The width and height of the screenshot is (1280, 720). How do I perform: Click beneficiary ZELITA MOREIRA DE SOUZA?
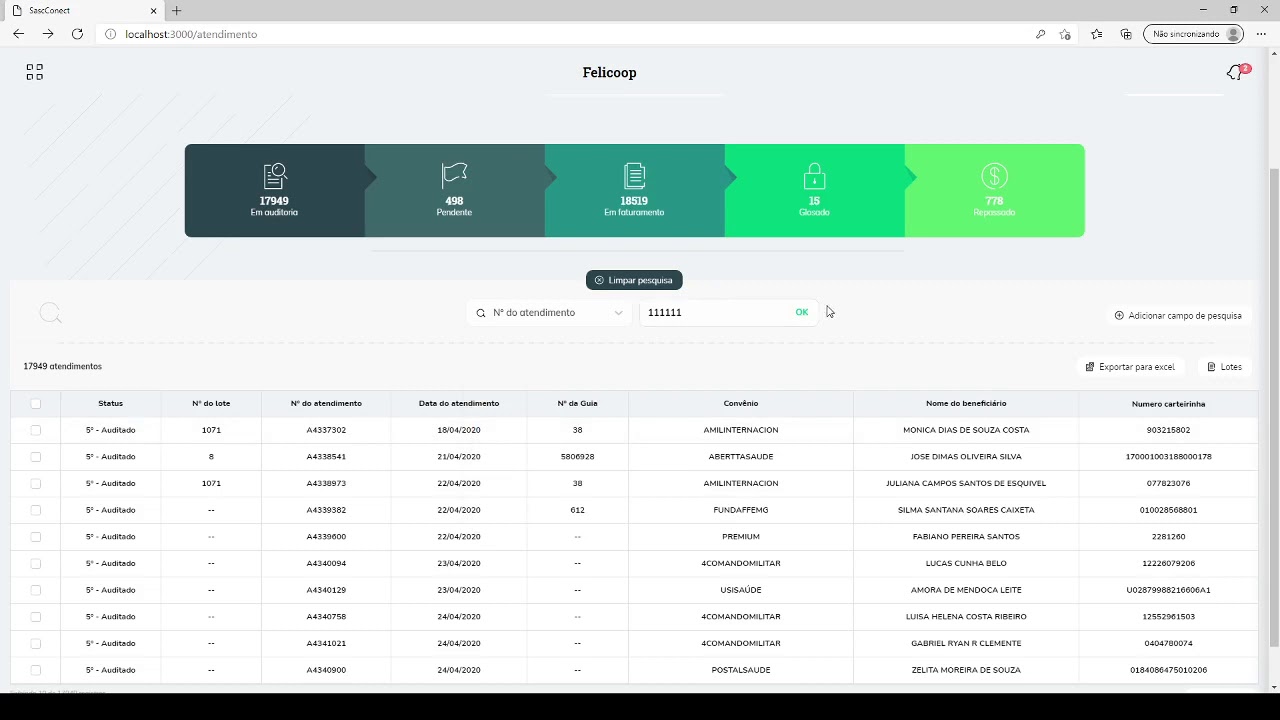(966, 670)
